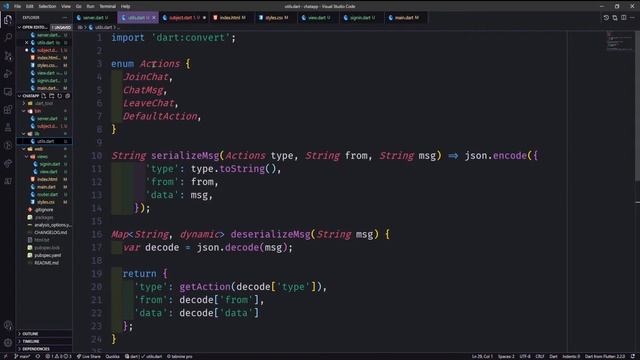Open the View menu
Image resolution: width=640 pixels, height=360 pixels.
pyautogui.click(x=66, y=7)
